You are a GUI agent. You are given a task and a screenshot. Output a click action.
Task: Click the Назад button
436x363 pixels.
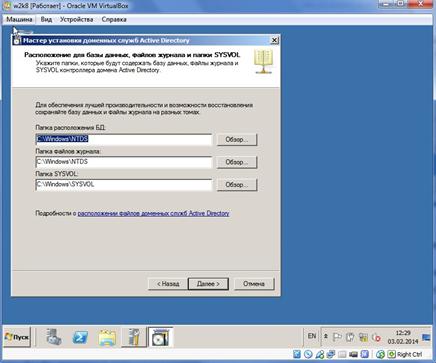coord(168,284)
